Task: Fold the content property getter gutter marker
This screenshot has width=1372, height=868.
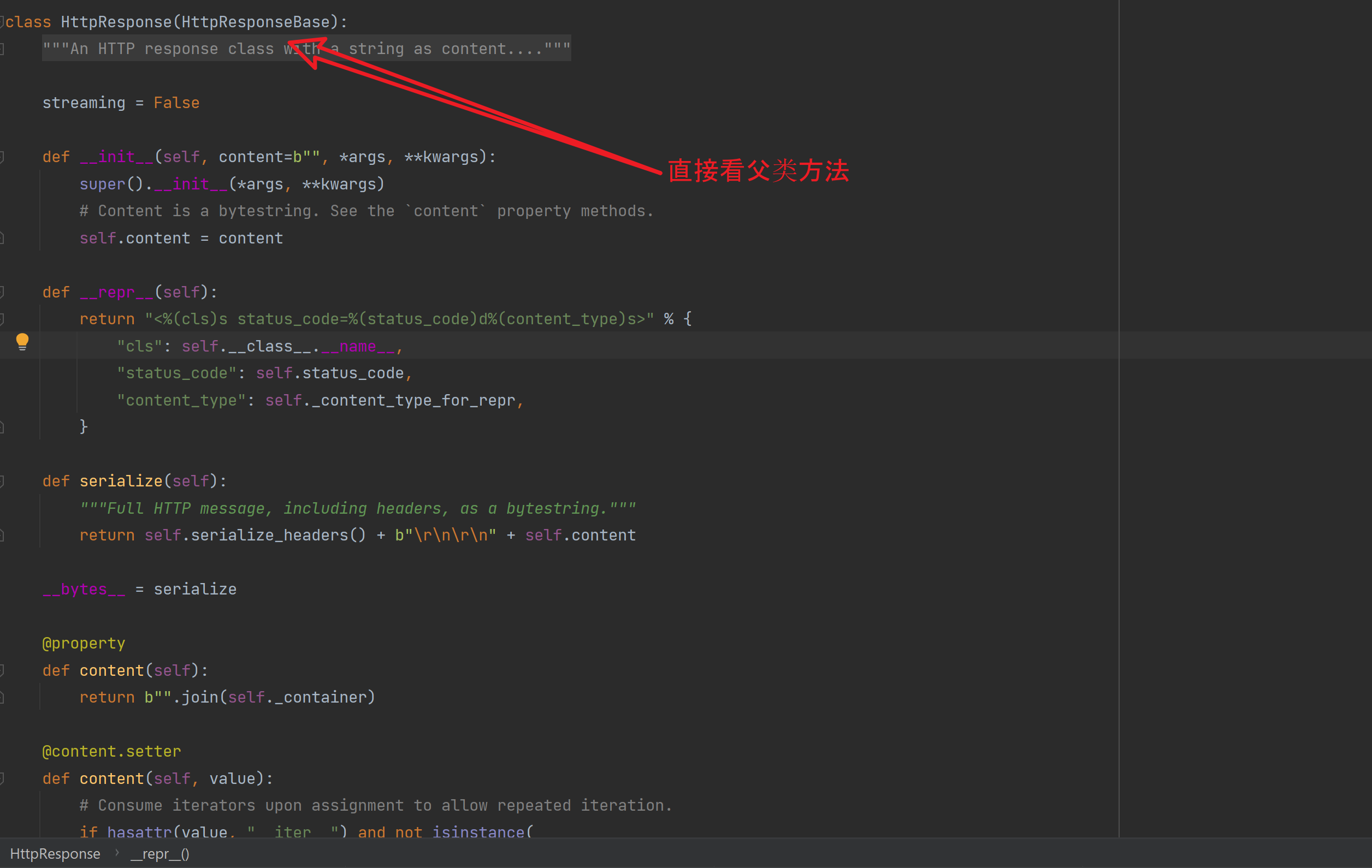Action: [2, 670]
